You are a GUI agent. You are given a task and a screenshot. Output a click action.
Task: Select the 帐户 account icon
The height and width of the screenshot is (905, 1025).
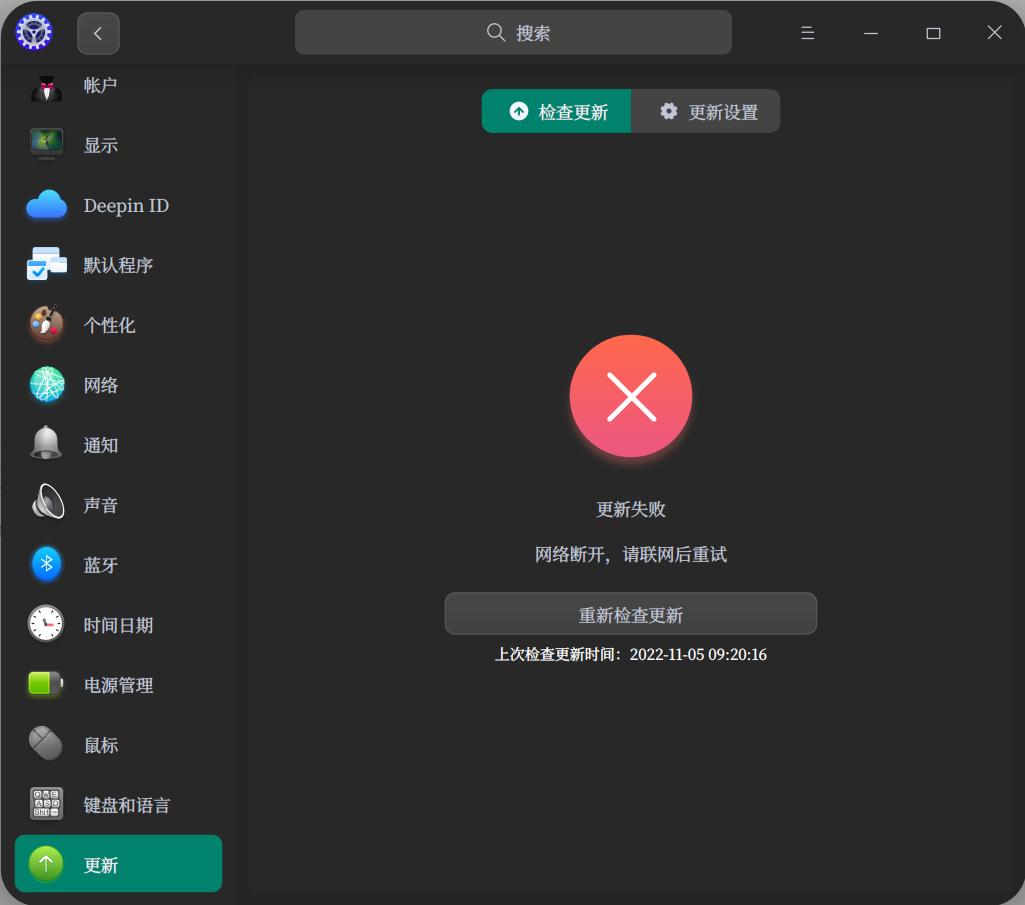coord(46,84)
